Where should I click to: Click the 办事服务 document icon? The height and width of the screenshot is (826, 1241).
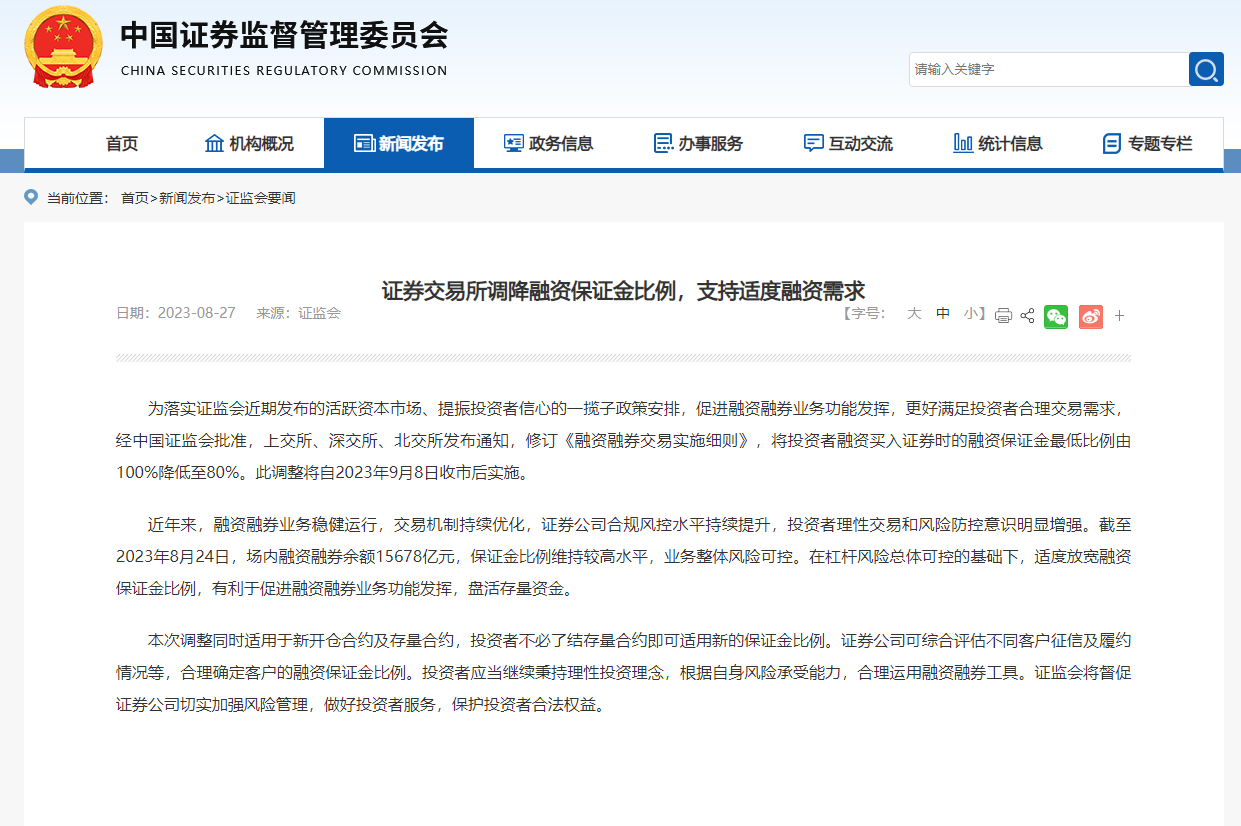coord(663,143)
